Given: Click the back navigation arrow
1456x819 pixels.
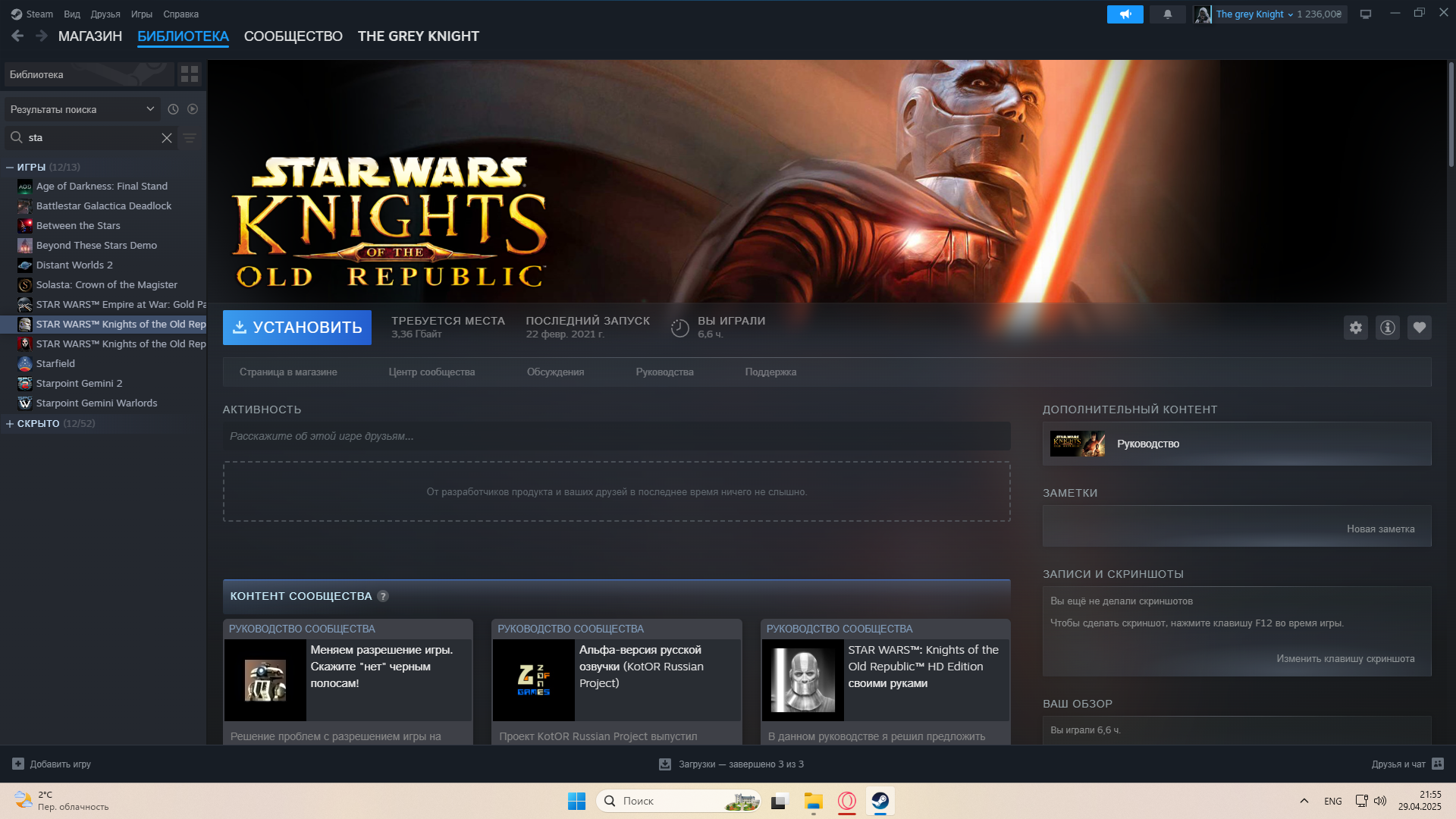Looking at the screenshot, I should pos(17,36).
